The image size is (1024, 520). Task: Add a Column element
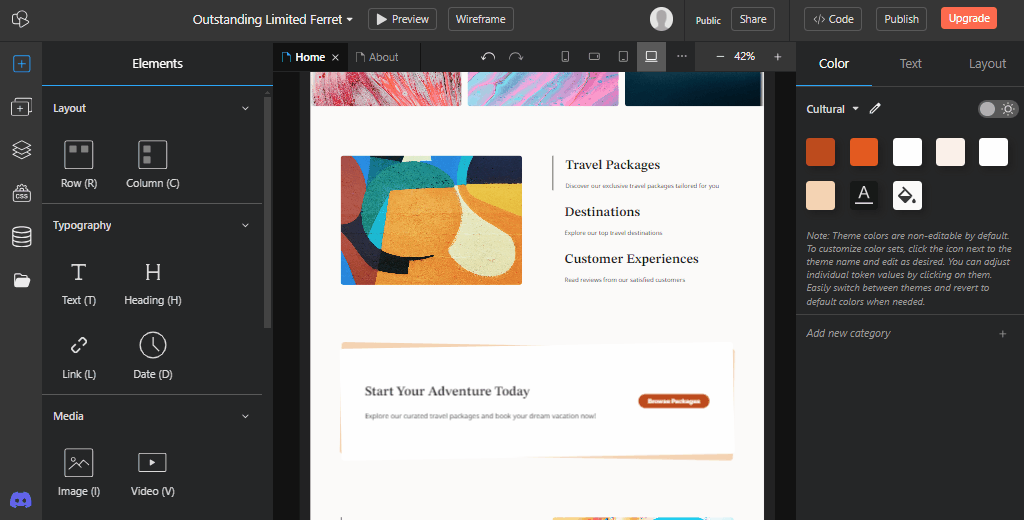point(152,165)
